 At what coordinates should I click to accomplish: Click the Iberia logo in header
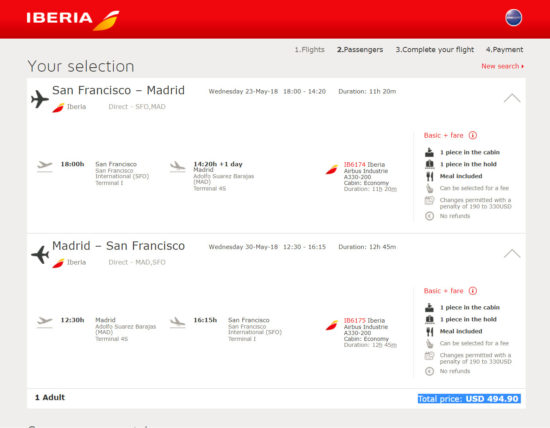73,20
